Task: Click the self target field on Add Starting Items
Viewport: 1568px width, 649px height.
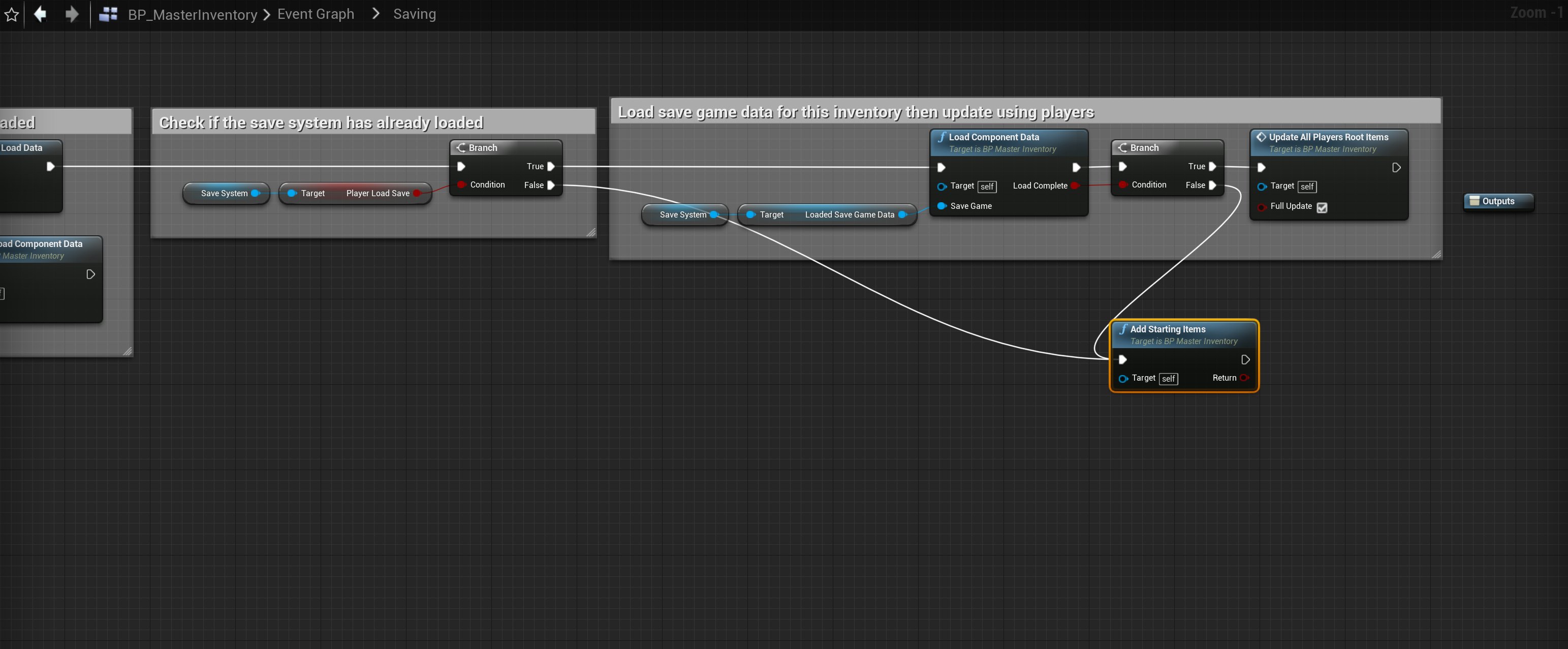Action: 1168,379
